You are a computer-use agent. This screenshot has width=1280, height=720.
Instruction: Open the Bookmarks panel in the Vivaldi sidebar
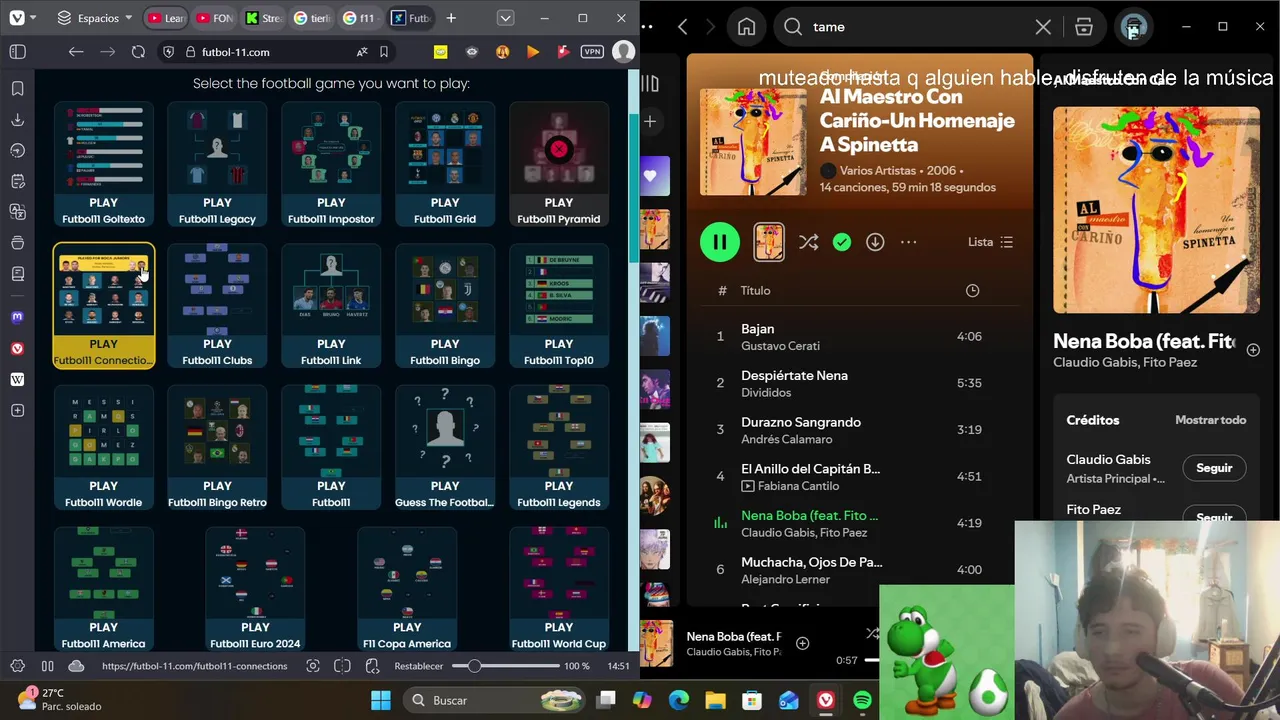click(x=17, y=89)
